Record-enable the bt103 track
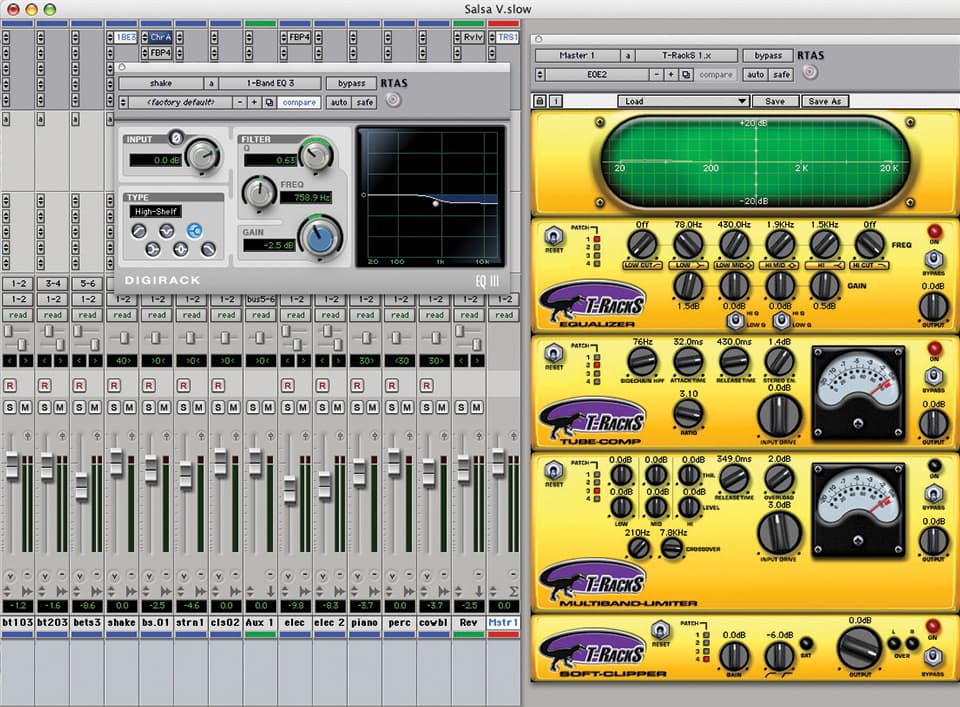This screenshot has height=707, width=960. pyautogui.click(x=9, y=385)
